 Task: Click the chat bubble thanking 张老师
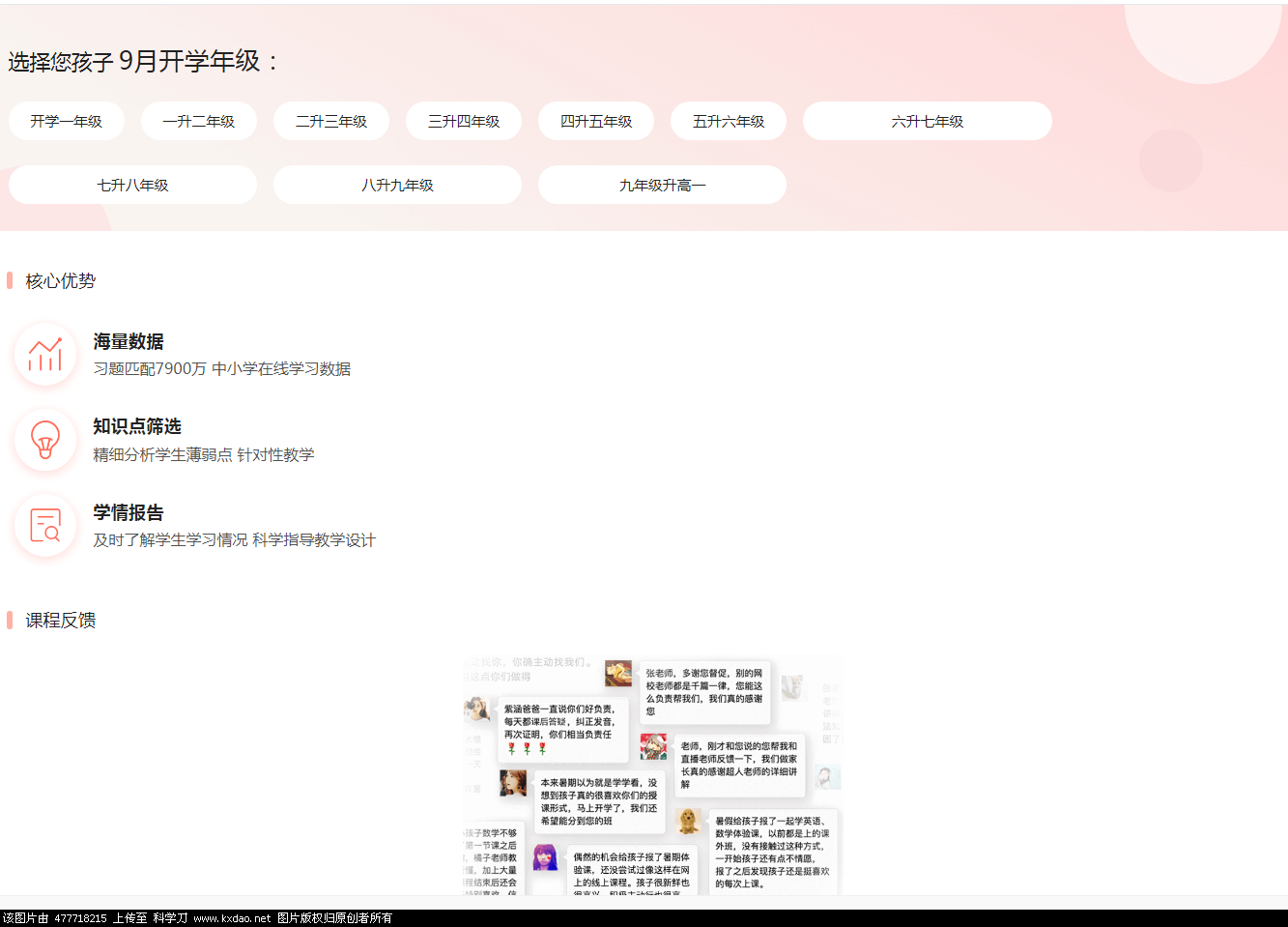(704, 693)
